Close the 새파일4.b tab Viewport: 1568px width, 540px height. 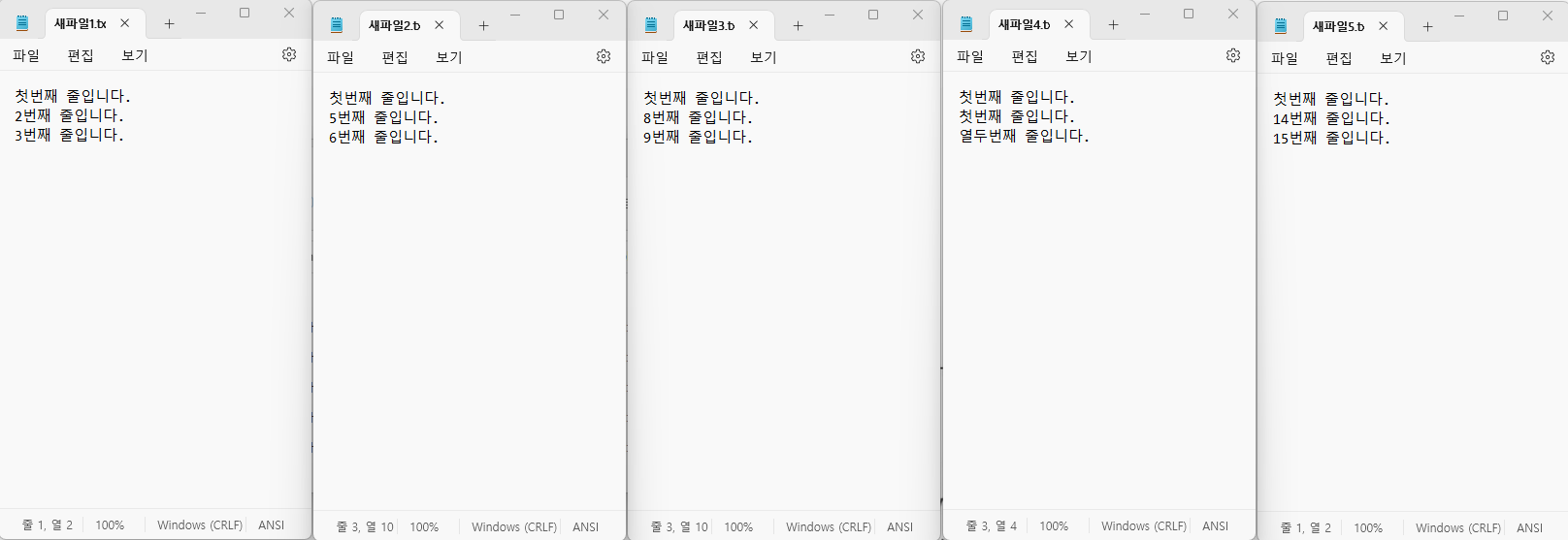[x=1068, y=24]
